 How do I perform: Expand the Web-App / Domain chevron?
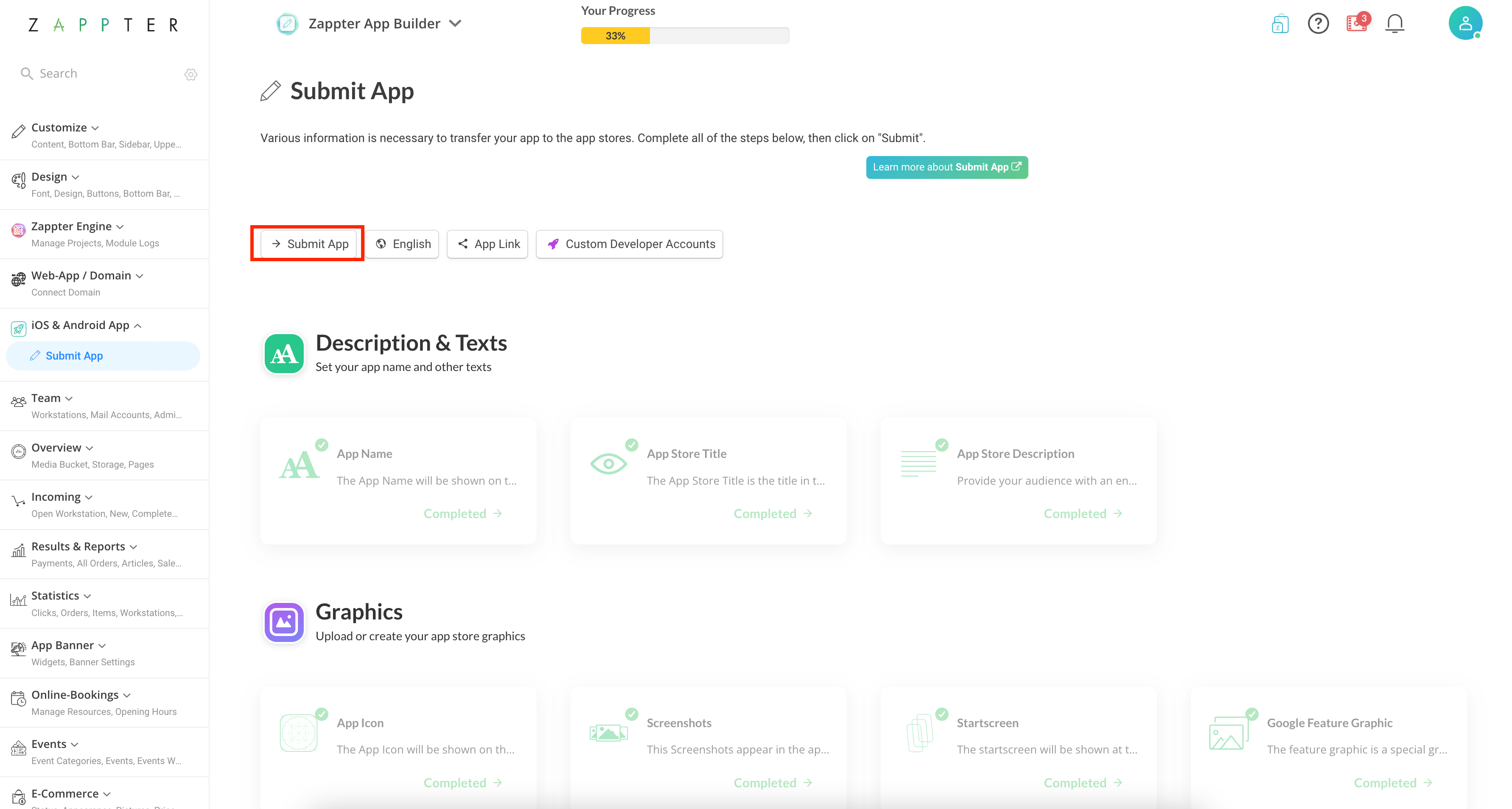[140, 276]
